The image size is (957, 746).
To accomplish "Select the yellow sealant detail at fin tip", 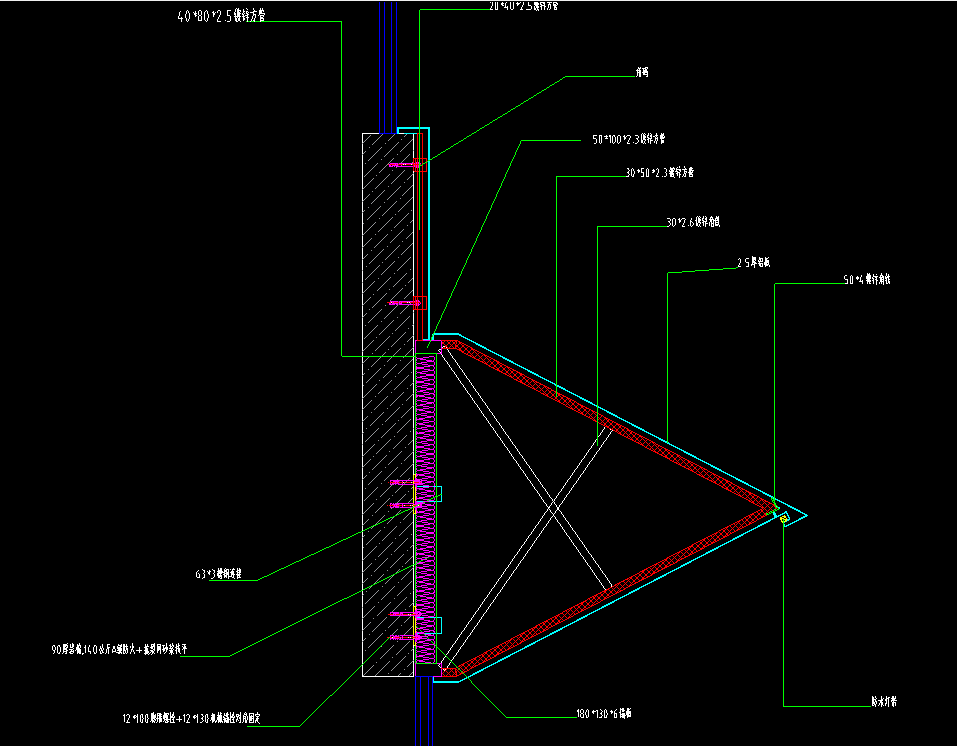I will (x=784, y=518).
